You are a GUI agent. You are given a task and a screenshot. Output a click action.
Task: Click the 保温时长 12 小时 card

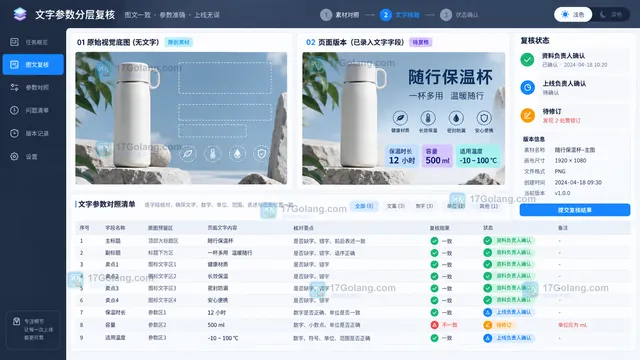(x=402, y=156)
